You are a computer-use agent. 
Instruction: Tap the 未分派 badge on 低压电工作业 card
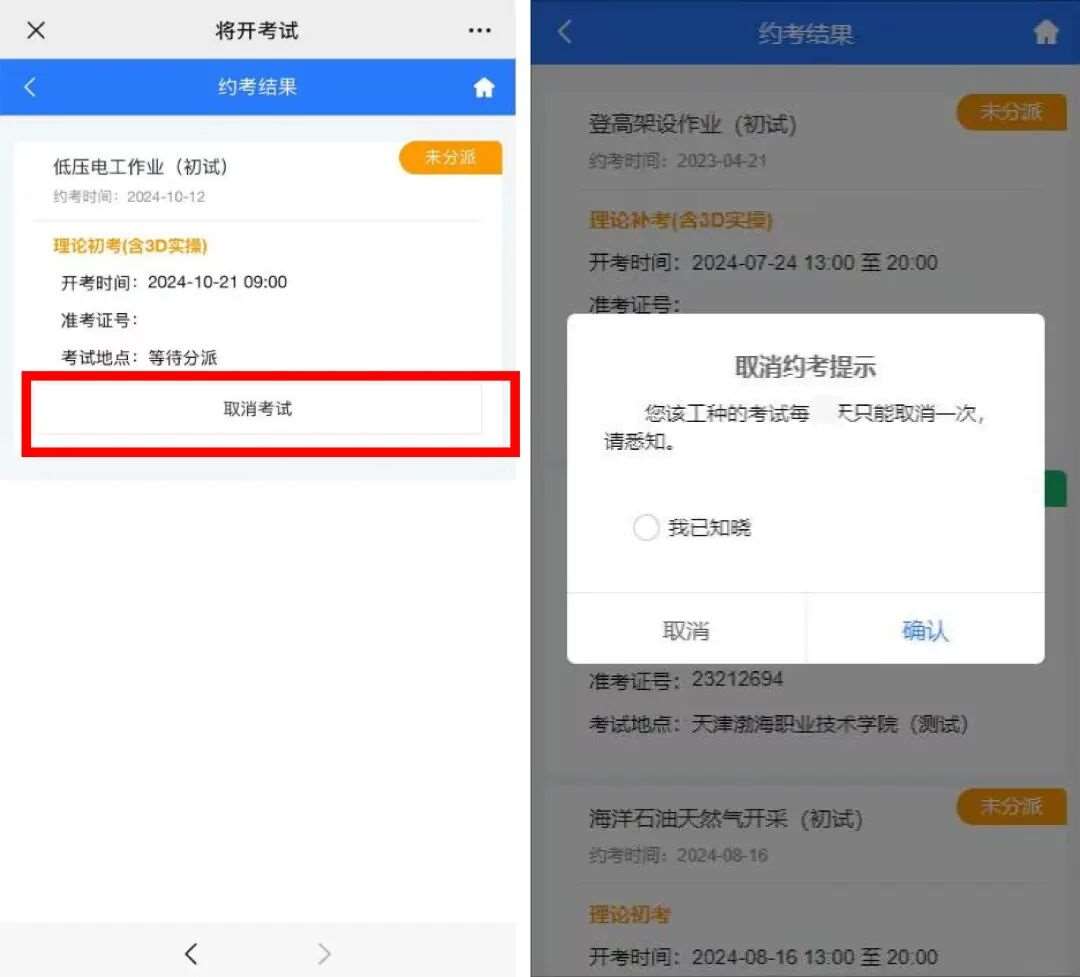tap(450, 158)
